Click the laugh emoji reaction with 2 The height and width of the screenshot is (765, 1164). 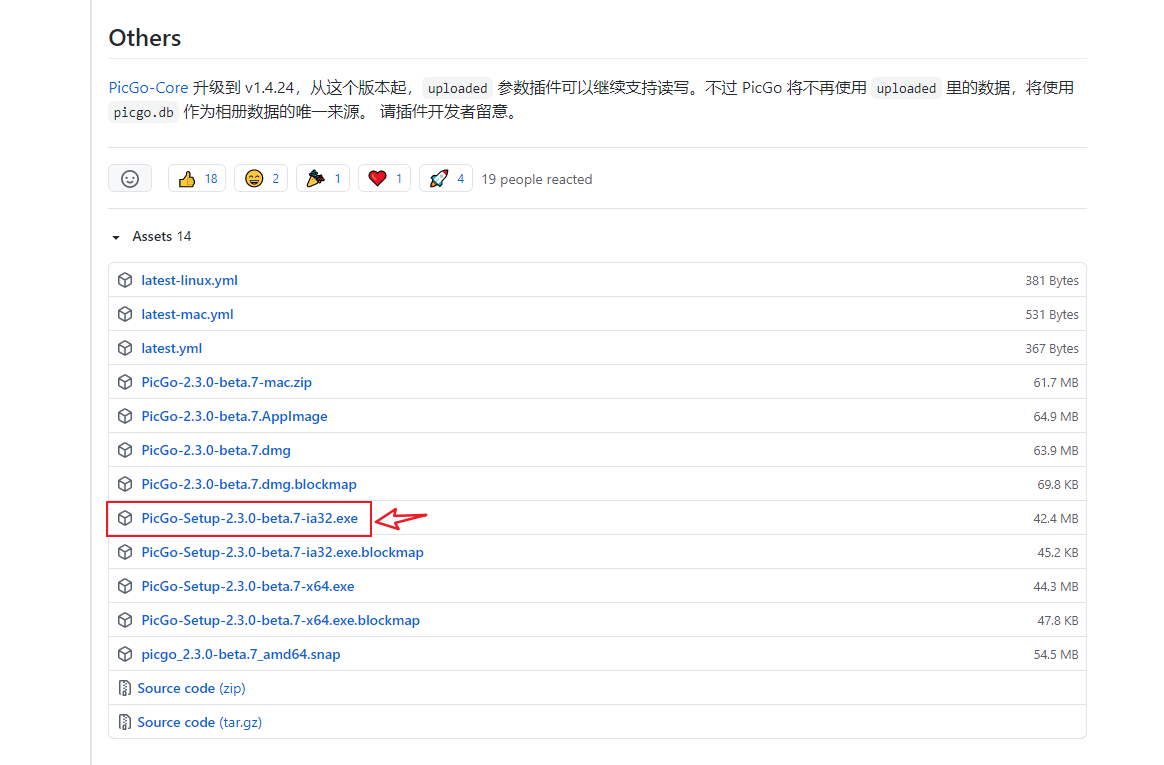point(261,179)
